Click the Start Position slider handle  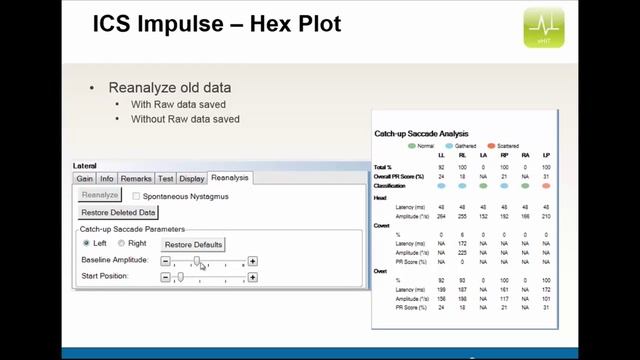(180, 277)
